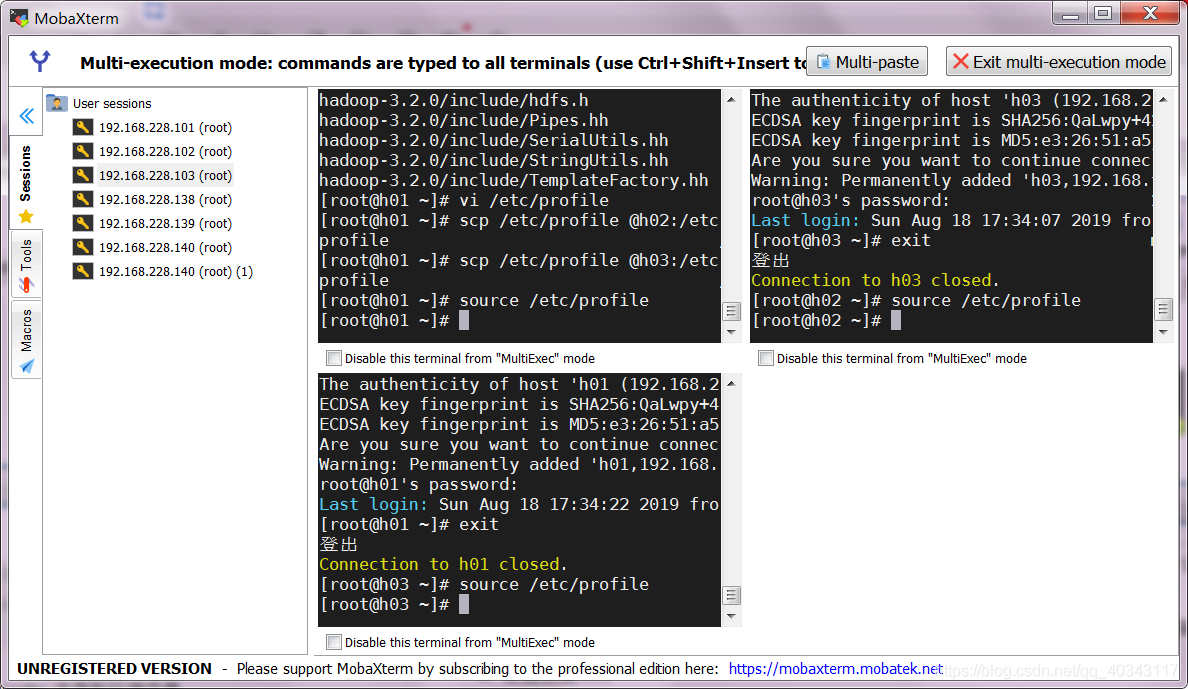Select session 192.168.228.139 (root)
1188x689 pixels.
click(x=165, y=223)
